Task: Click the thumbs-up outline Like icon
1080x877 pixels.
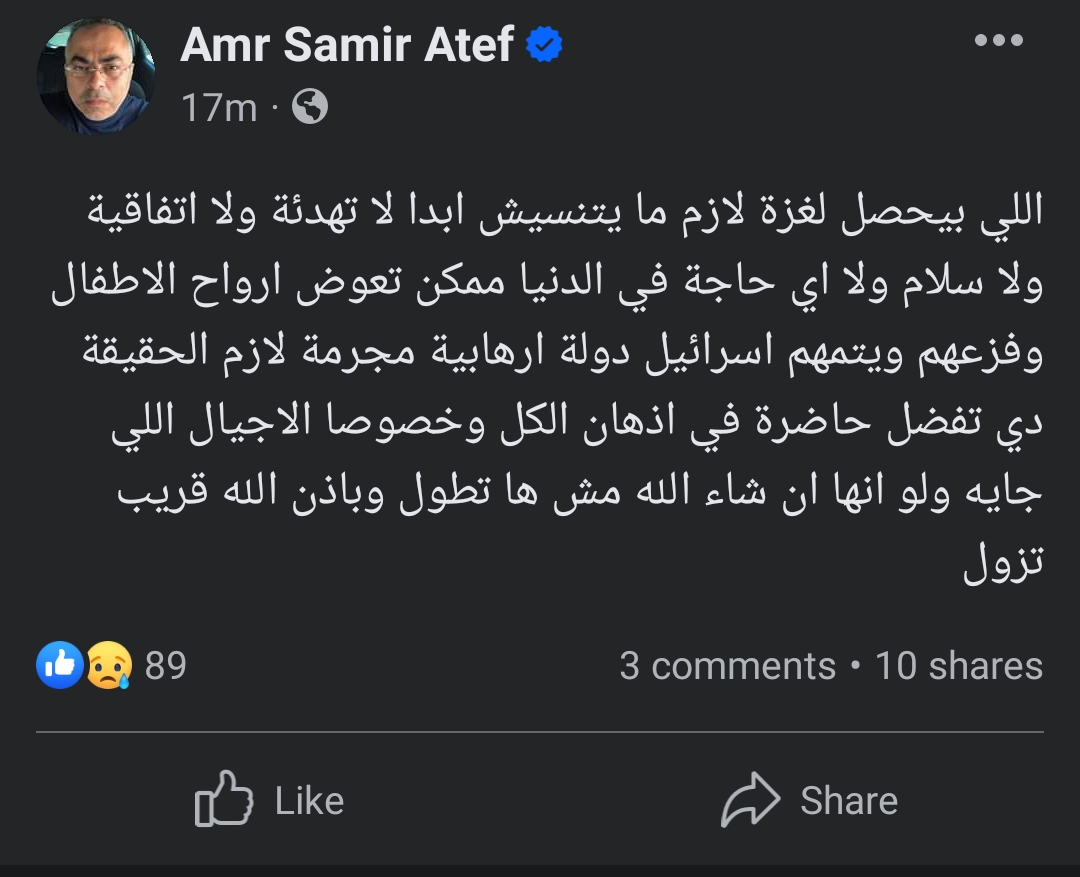Action: point(223,799)
